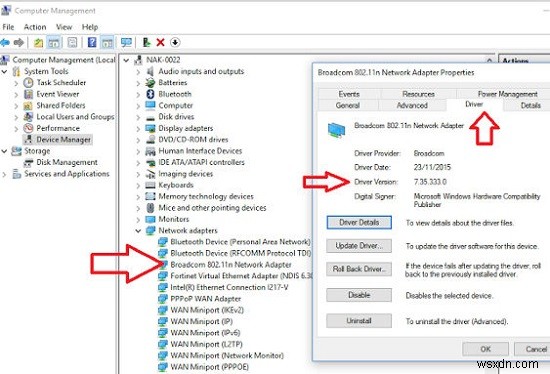Screen dimensions: 550x374
Task: Switch to the General tab
Action: coord(348,105)
